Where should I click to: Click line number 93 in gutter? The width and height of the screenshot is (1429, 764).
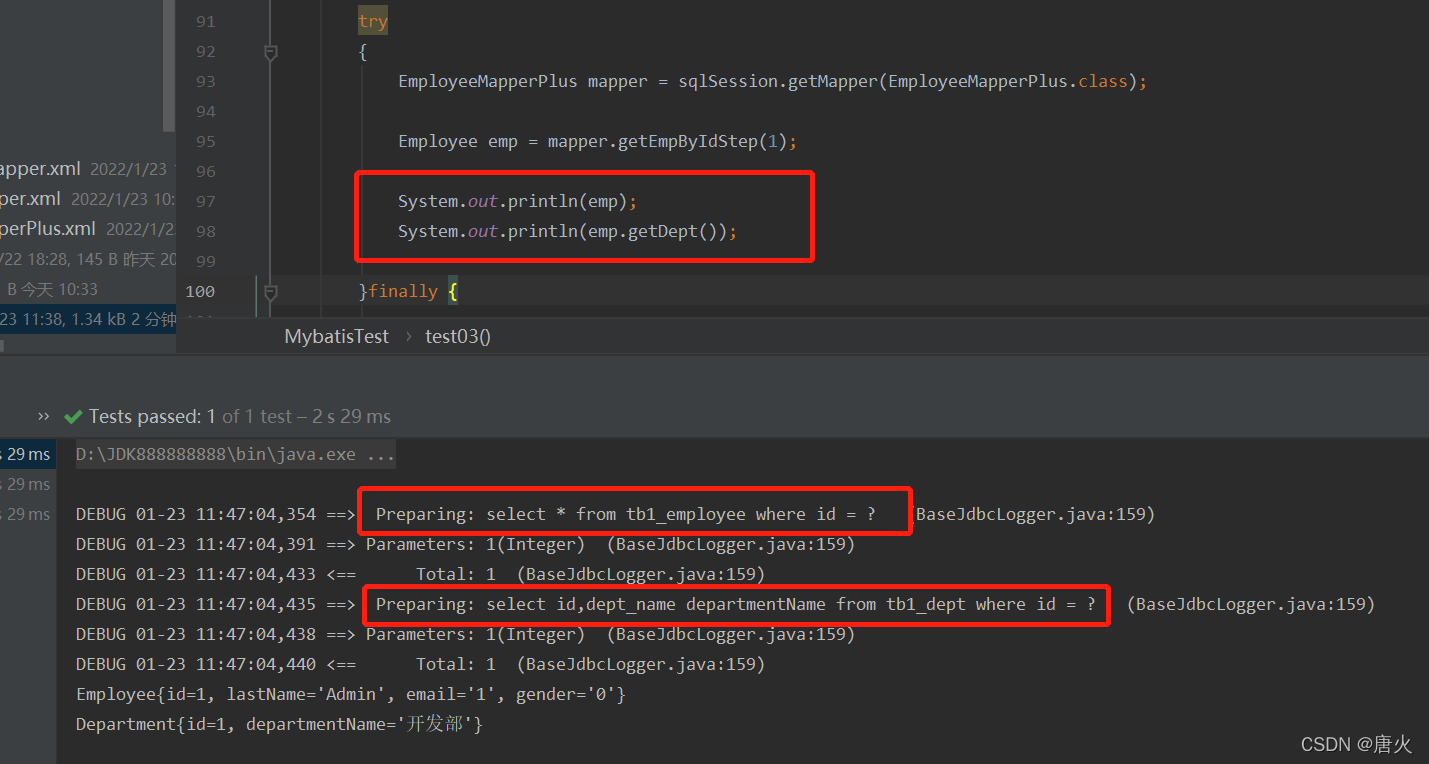tap(205, 82)
